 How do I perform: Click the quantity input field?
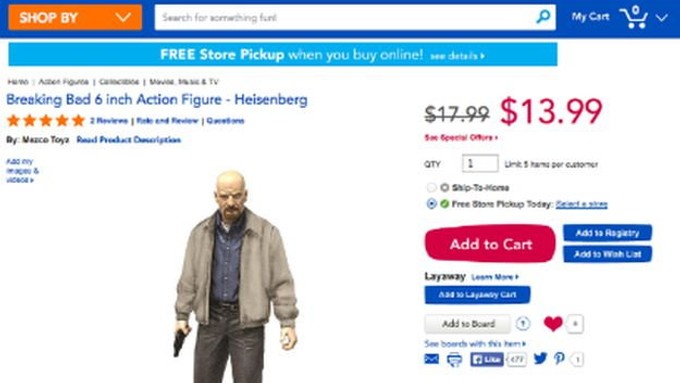(480, 164)
